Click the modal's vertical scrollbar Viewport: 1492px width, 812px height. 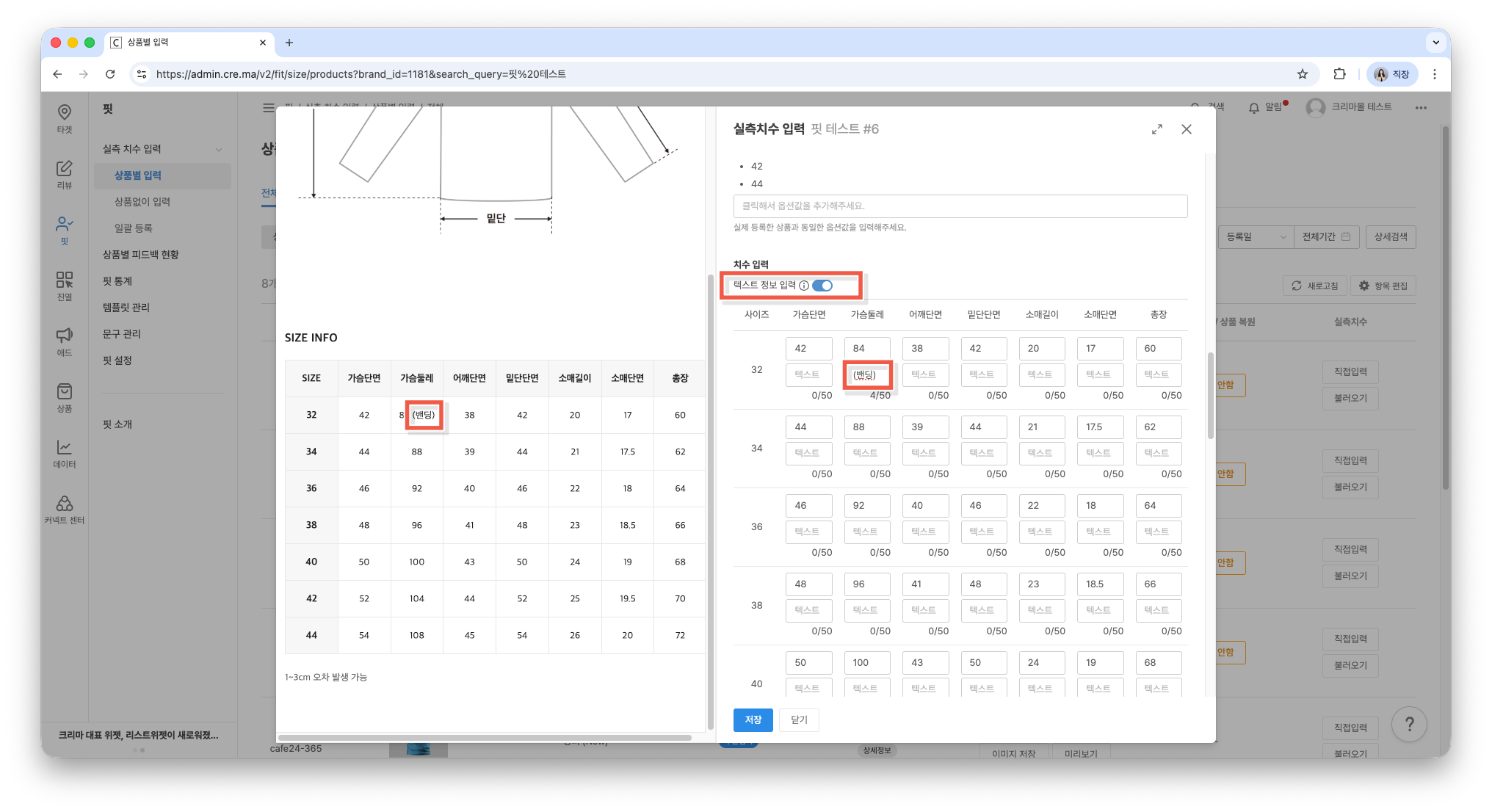pyautogui.click(x=1210, y=396)
